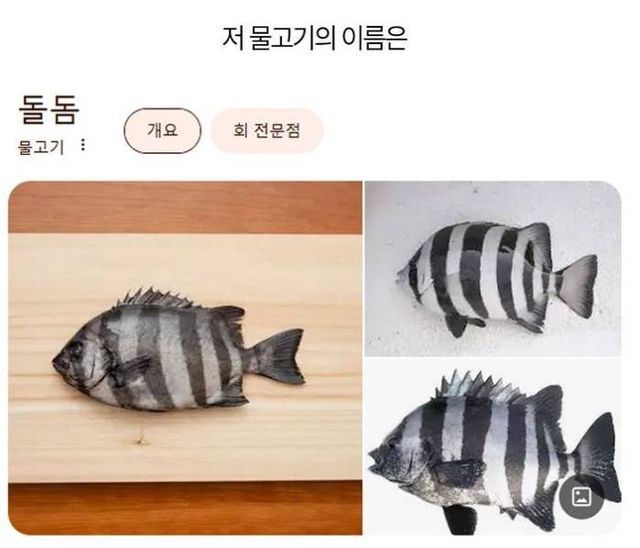
Task: Click the 물고기 category label
Action: point(41,147)
